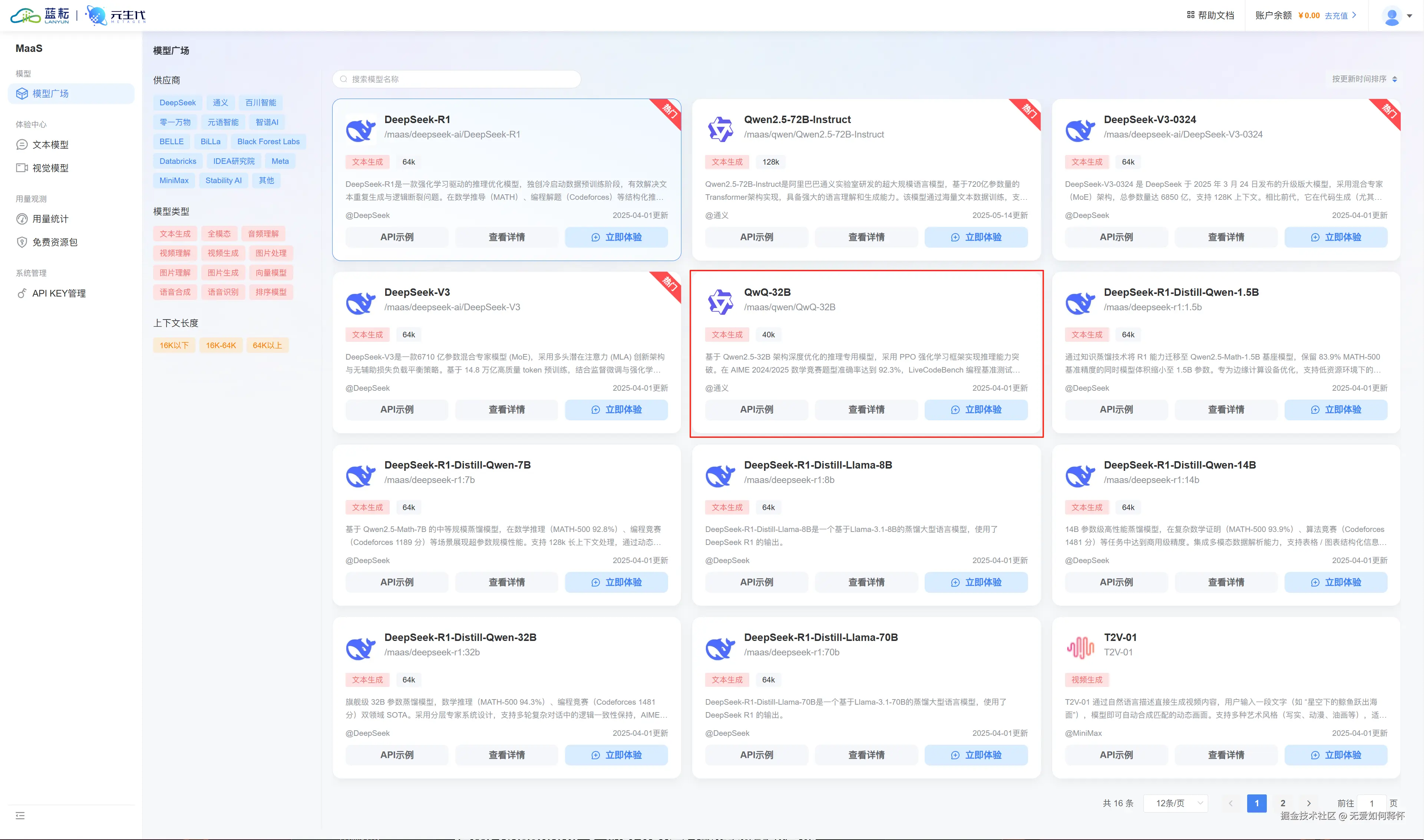Click 查看详情 for Qwen2.5-72B-Instruct

[866, 237]
